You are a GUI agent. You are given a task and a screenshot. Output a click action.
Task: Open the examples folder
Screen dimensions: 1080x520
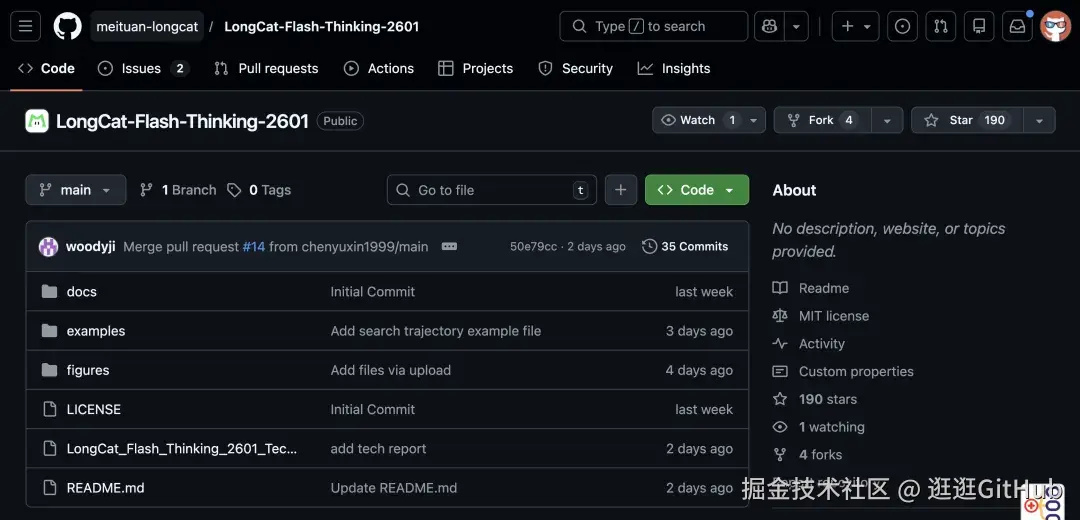point(96,331)
